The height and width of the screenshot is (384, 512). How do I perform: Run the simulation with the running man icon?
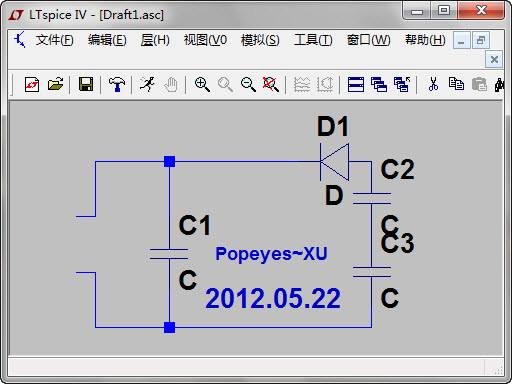pyautogui.click(x=147, y=84)
